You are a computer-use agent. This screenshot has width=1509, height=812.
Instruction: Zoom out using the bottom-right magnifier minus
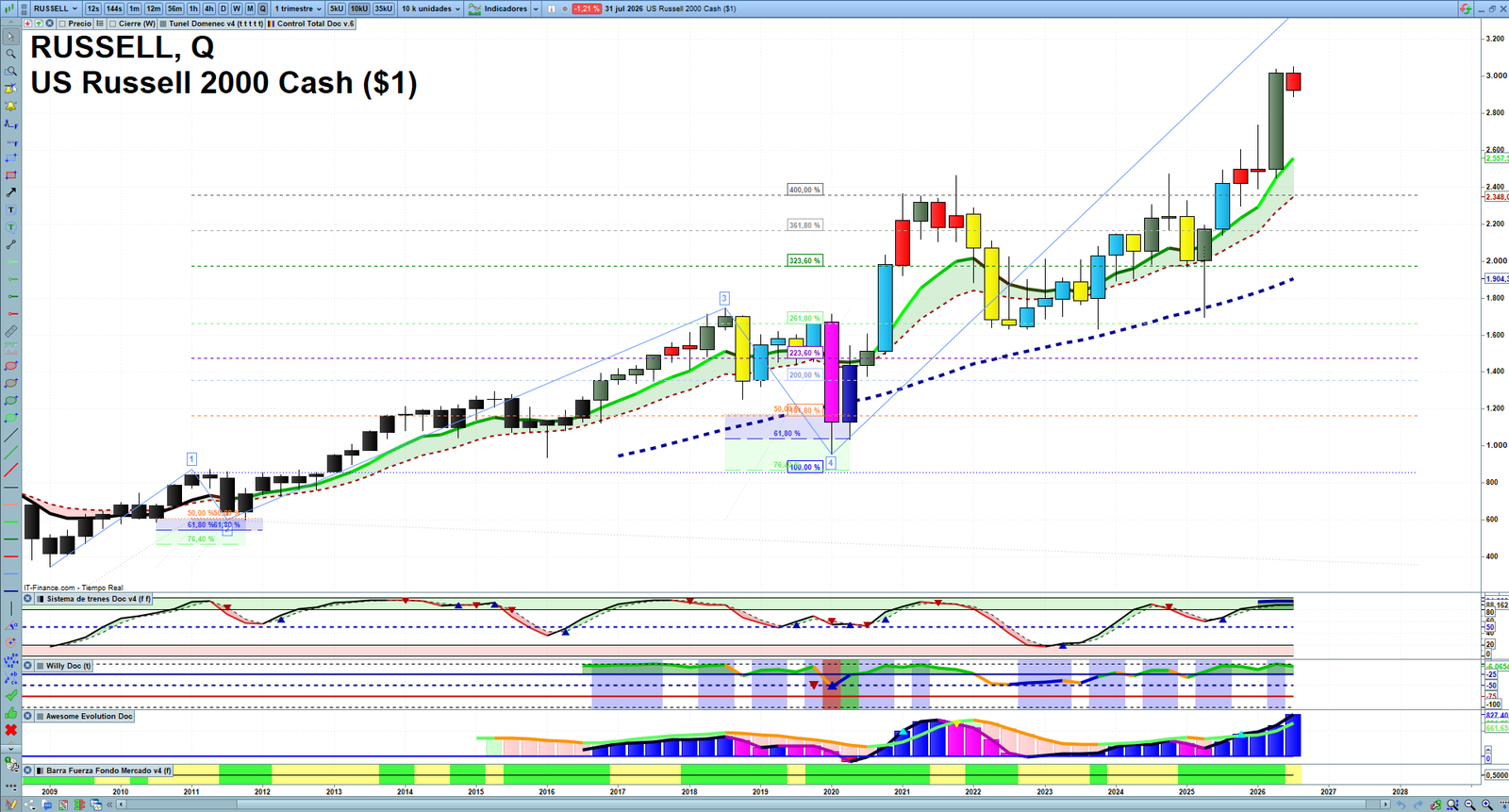click(1469, 804)
